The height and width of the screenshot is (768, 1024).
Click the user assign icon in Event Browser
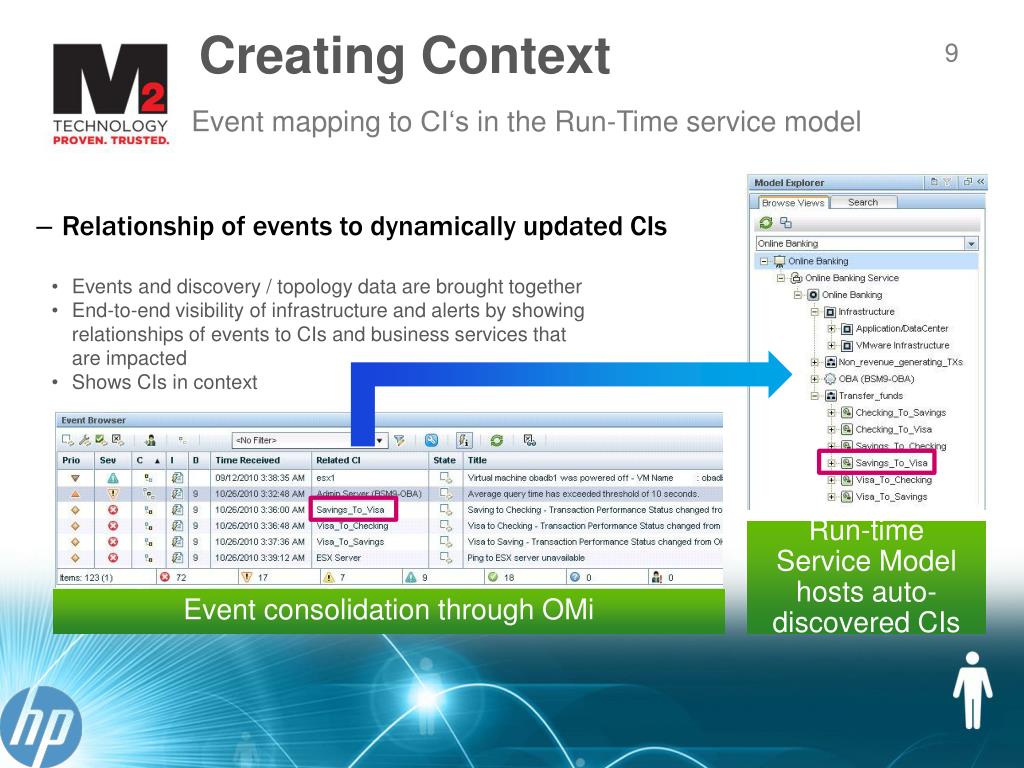pos(151,440)
